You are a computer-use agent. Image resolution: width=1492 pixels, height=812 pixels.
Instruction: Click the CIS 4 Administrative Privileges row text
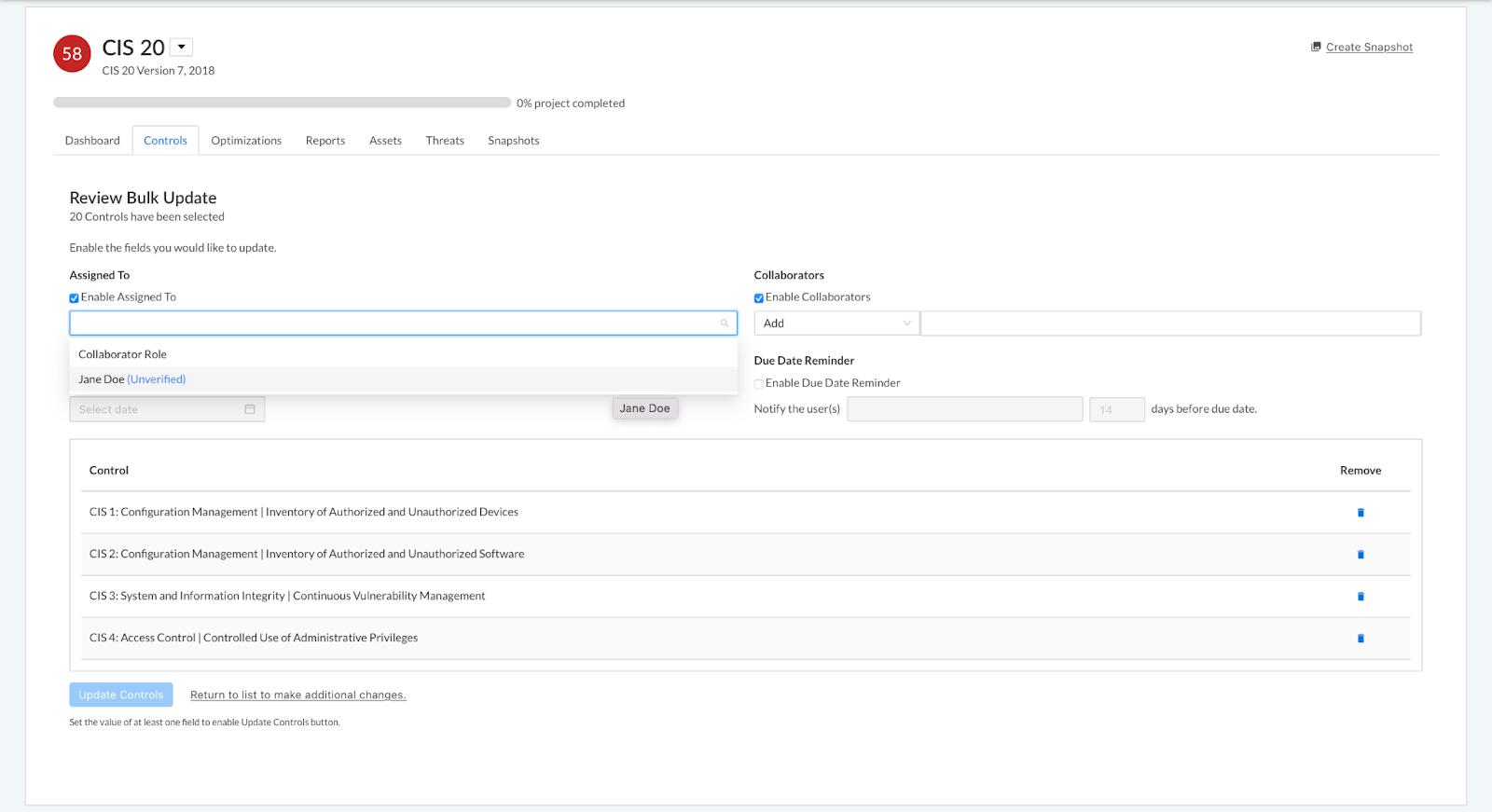click(254, 639)
